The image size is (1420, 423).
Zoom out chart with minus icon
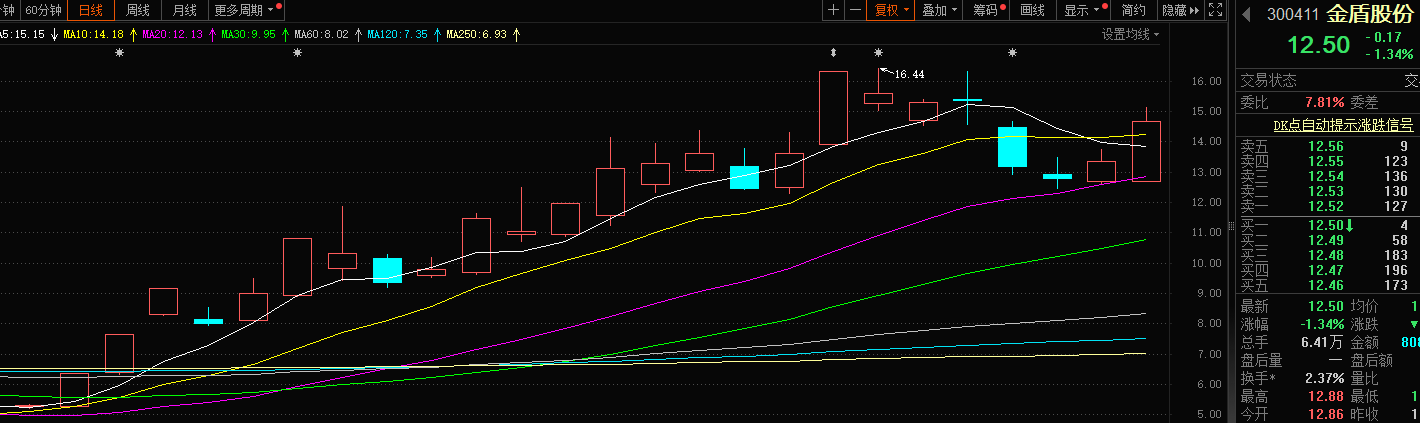854,10
